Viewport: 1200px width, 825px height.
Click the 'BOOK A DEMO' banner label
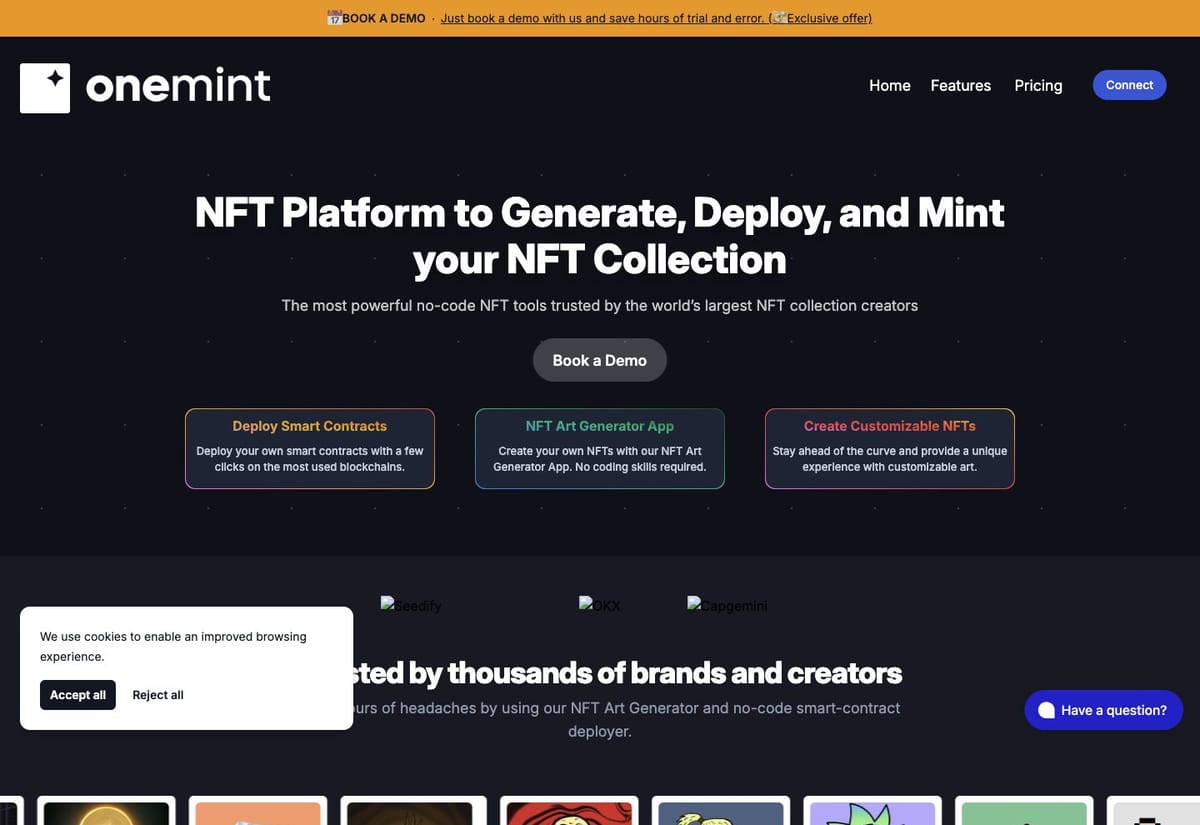(x=383, y=18)
